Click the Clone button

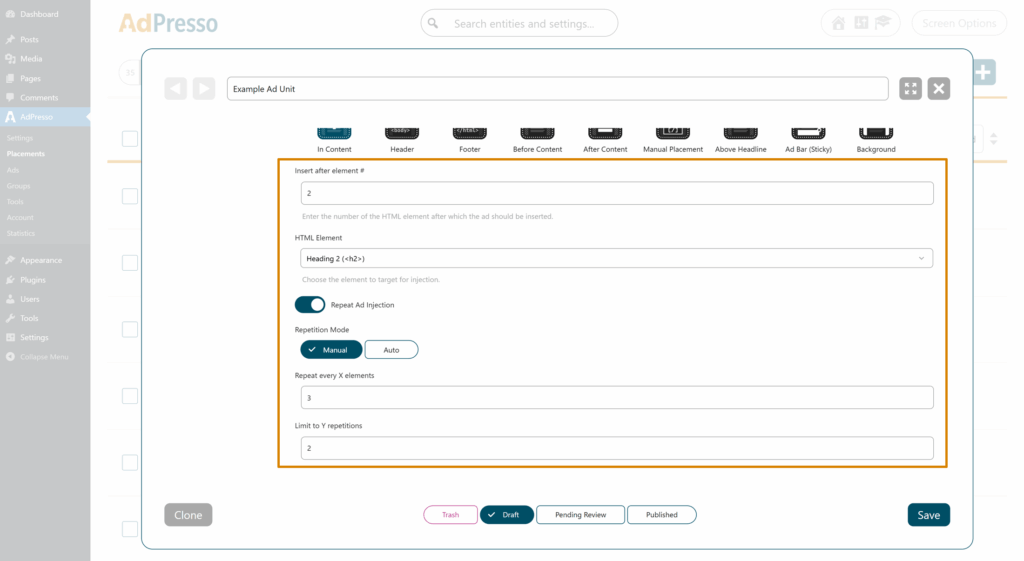point(188,515)
